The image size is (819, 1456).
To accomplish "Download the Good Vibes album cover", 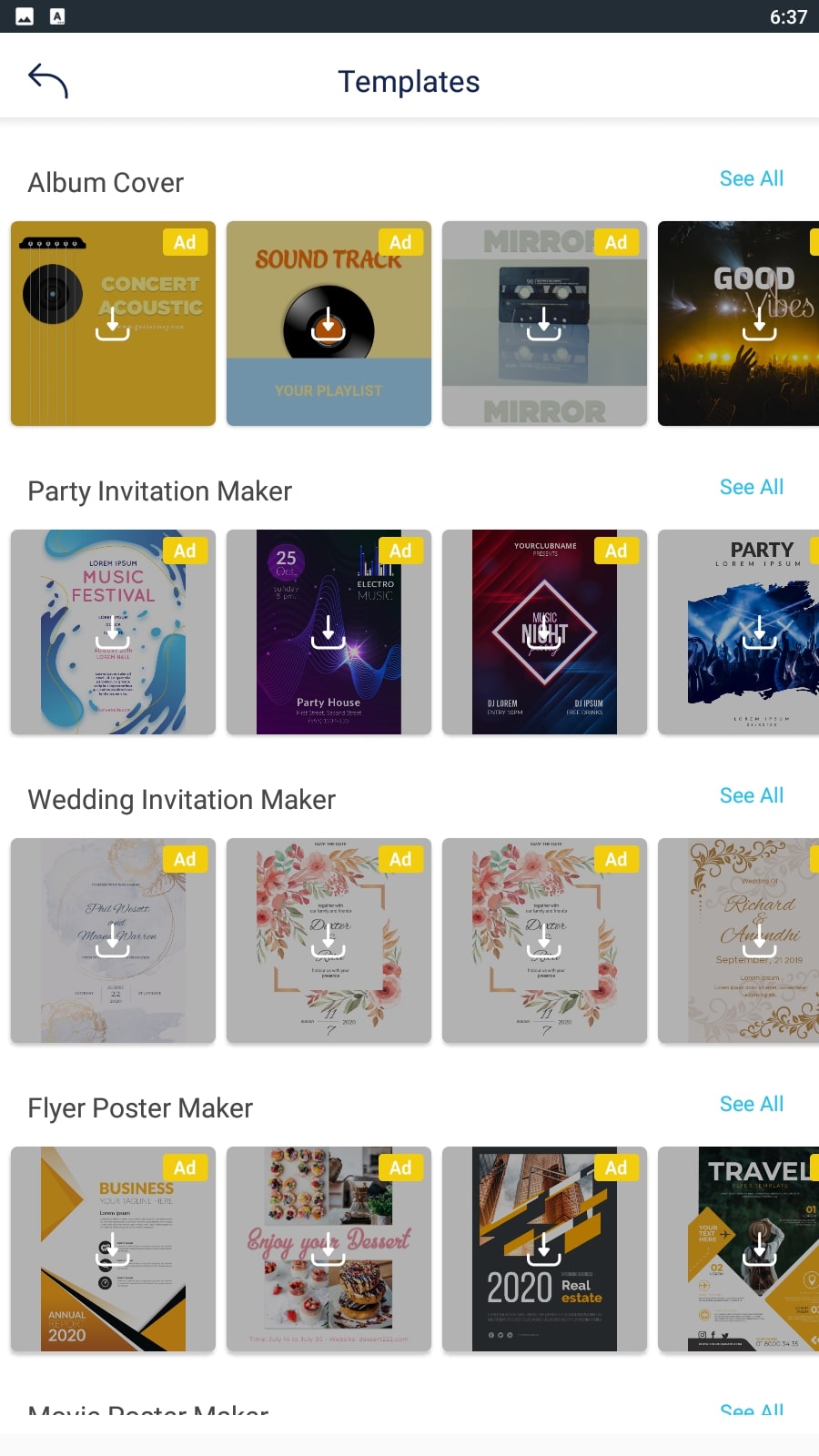I will [x=759, y=323].
